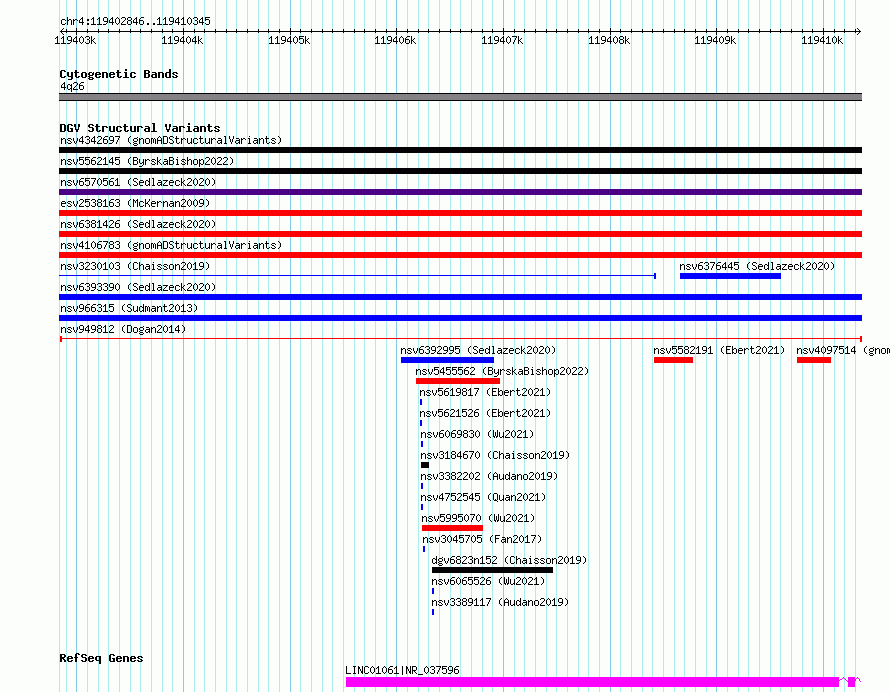Click the 119407k ruler tick label

click(502, 40)
